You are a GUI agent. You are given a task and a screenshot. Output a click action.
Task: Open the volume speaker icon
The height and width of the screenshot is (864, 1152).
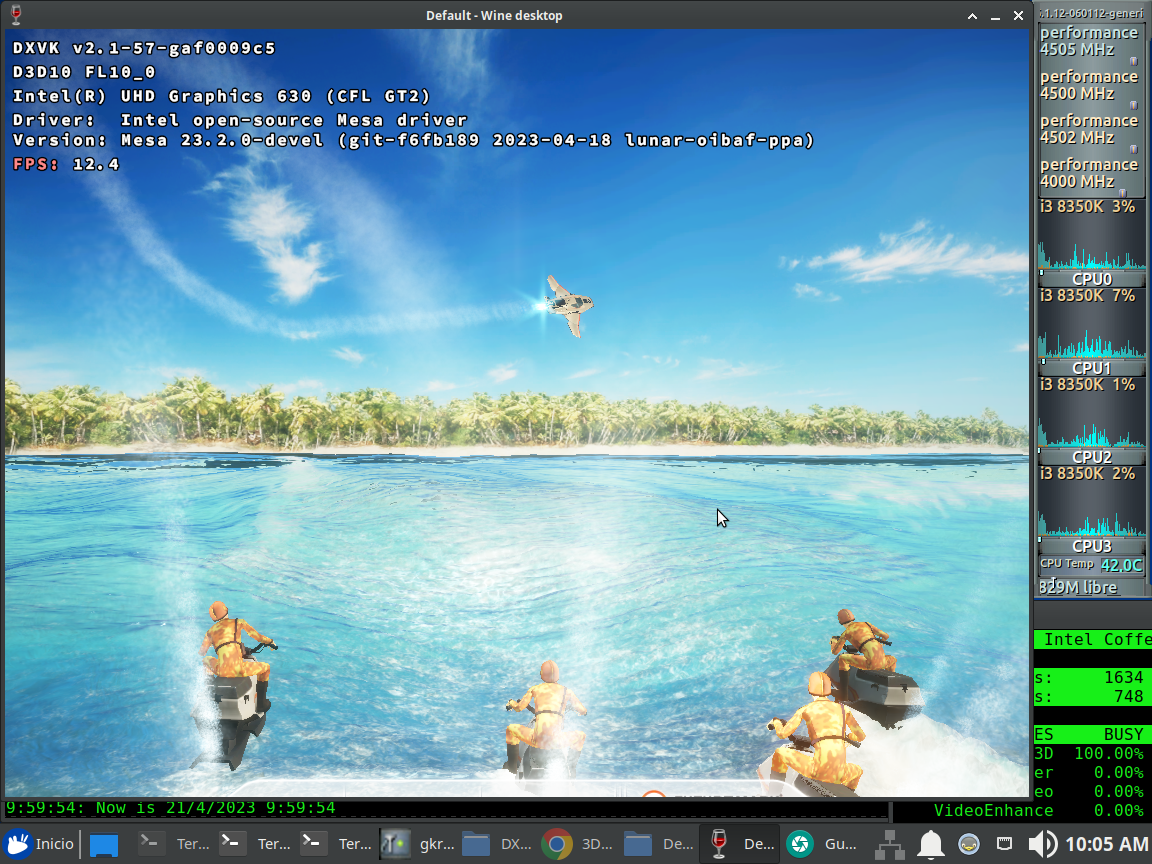coord(1042,844)
